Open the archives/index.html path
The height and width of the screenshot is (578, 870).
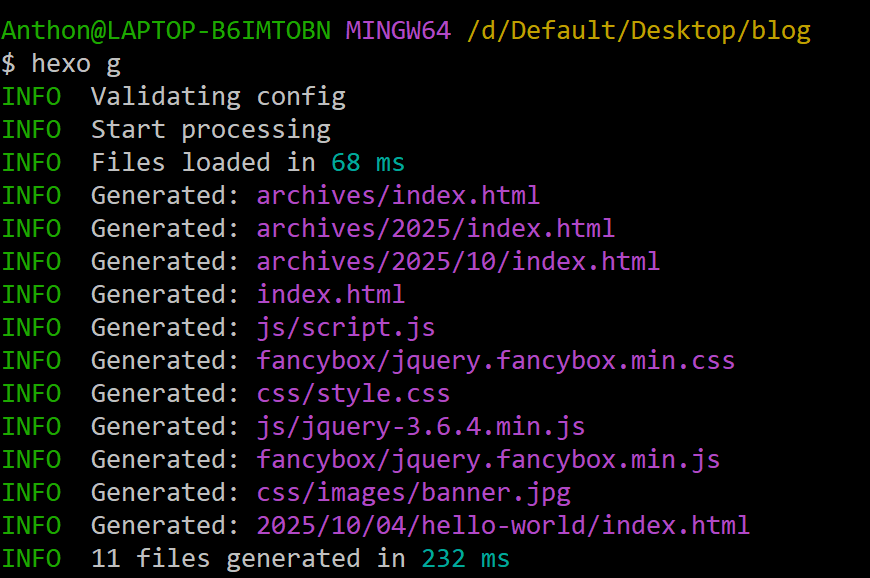[398, 195]
